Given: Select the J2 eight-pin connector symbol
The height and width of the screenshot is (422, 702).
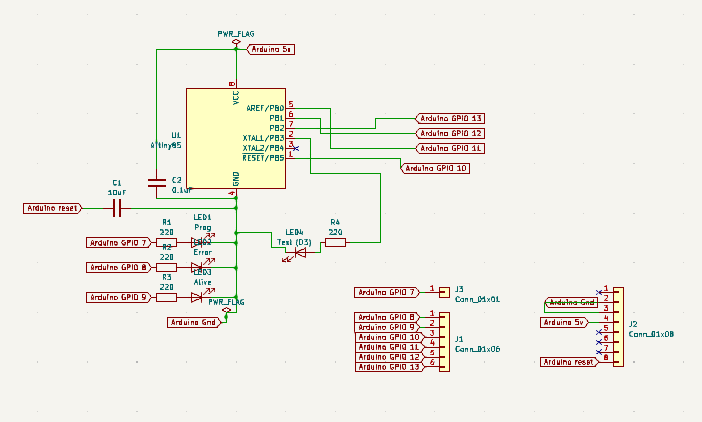Looking at the screenshot, I should pos(618,327).
